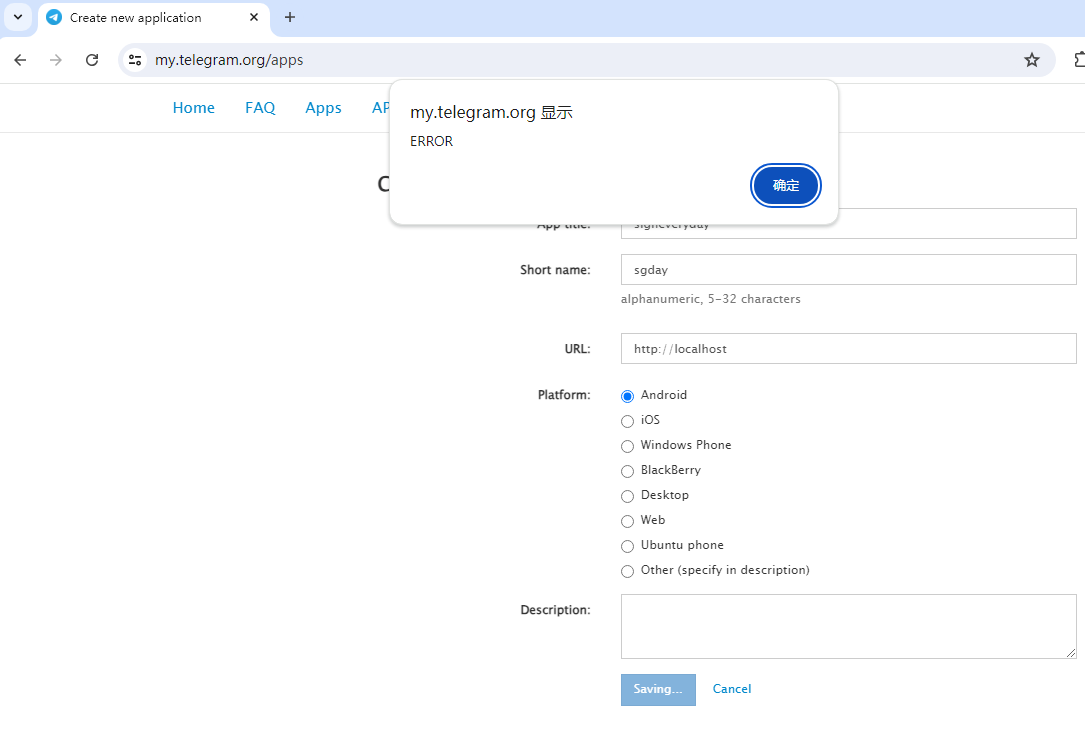
Task: Click the address bar URL my.telegram.org/apps
Action: pyautogui.click(x=229, y=60)
